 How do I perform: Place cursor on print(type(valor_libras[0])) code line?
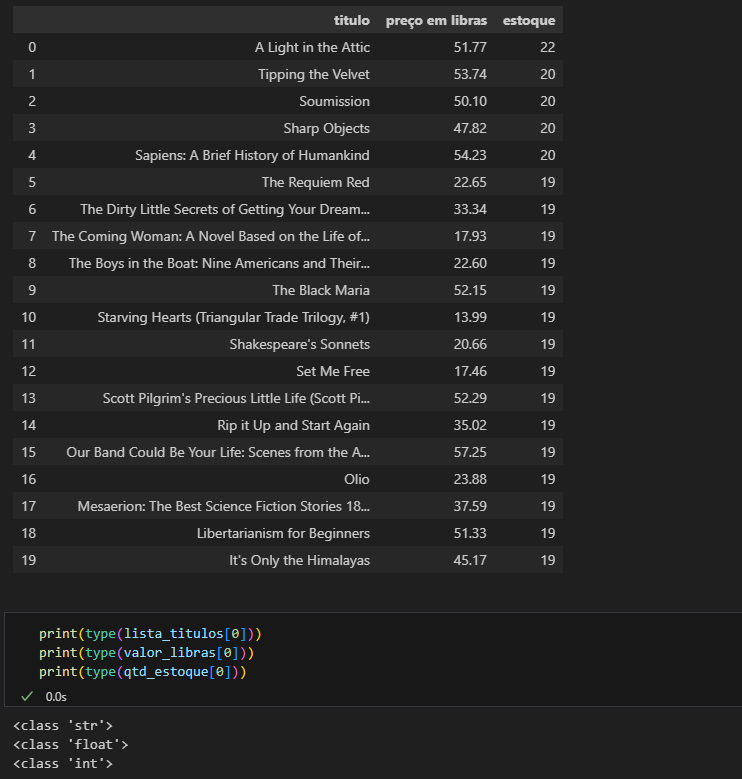tap(147, 652)
